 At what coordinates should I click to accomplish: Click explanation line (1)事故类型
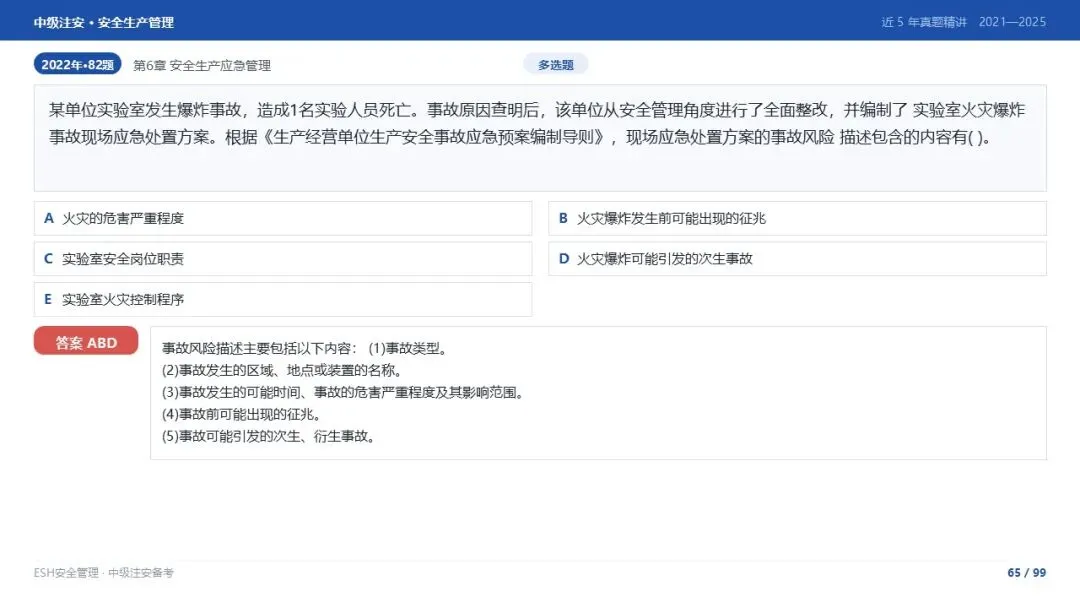point(408,348)
